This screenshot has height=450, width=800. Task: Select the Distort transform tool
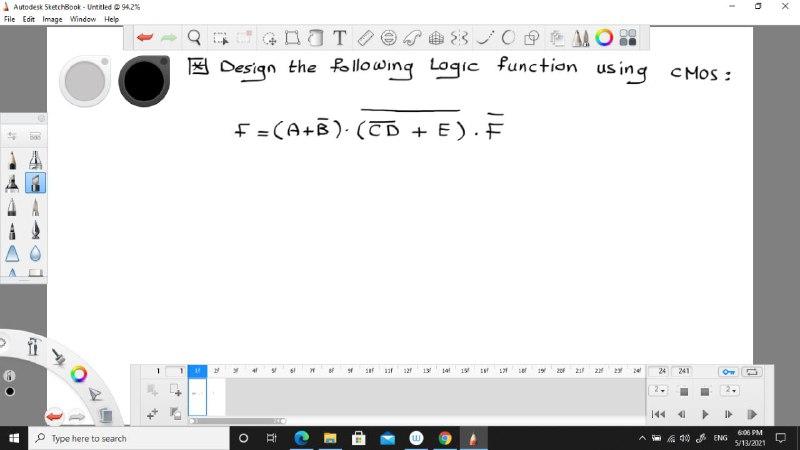tap(292, 38)
